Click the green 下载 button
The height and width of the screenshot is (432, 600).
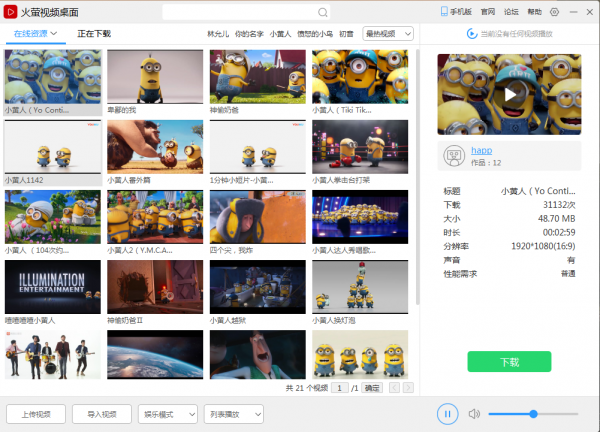(x=509, y=362)
